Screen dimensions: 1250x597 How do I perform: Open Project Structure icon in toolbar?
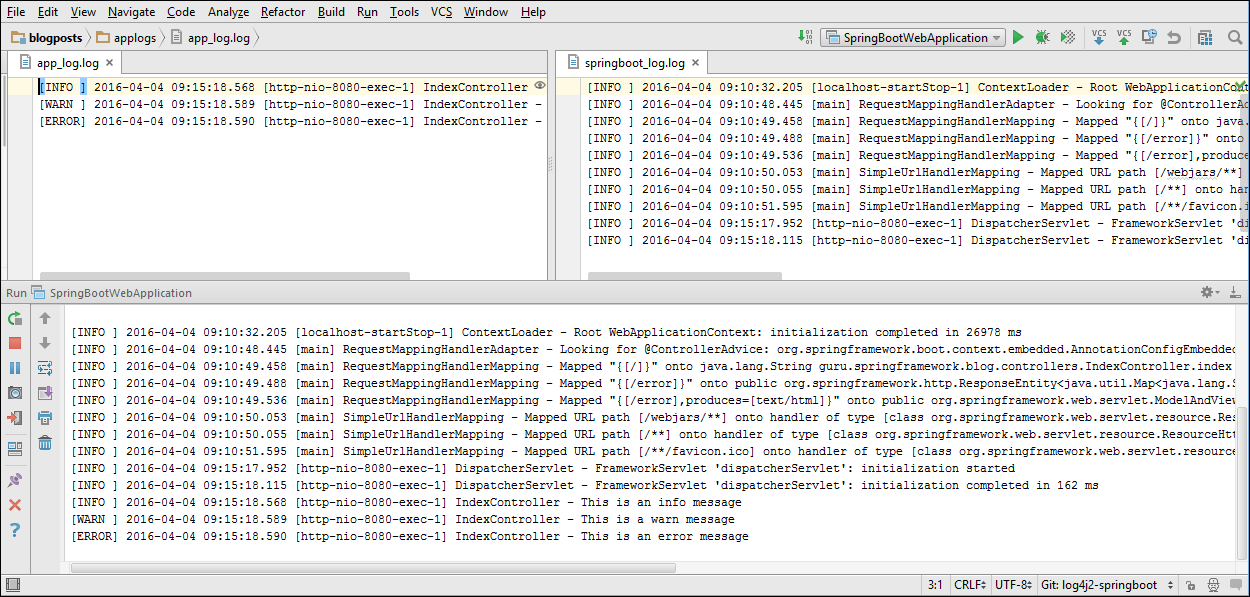coord(1206,37)
